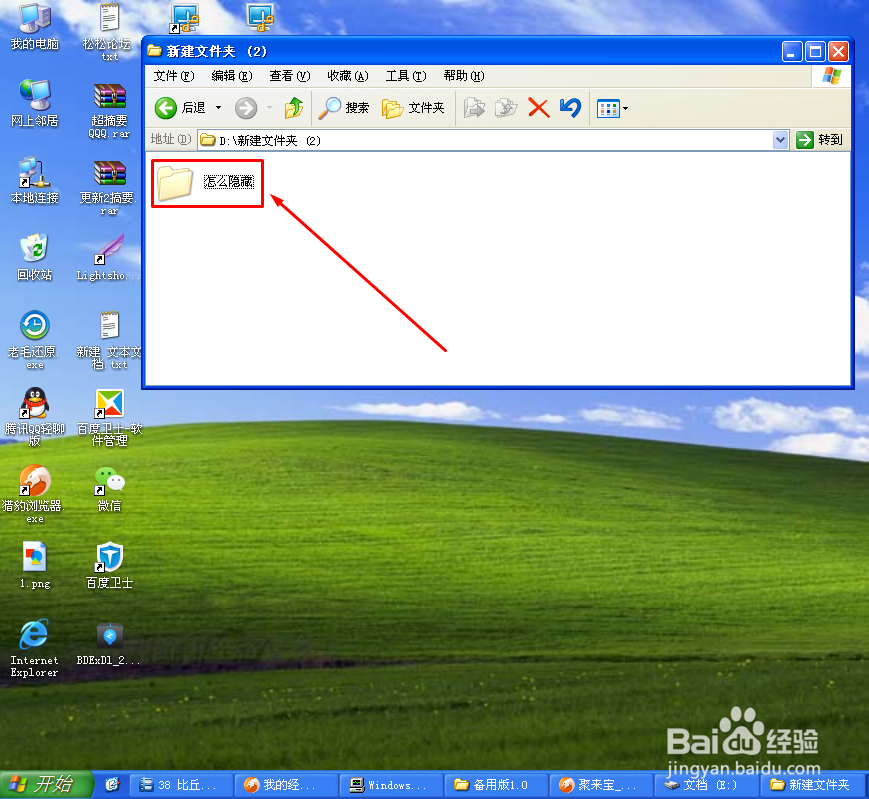This screenshot has height=799, width=869.
Task: Select 1.png image file icon
Action: 35,565
